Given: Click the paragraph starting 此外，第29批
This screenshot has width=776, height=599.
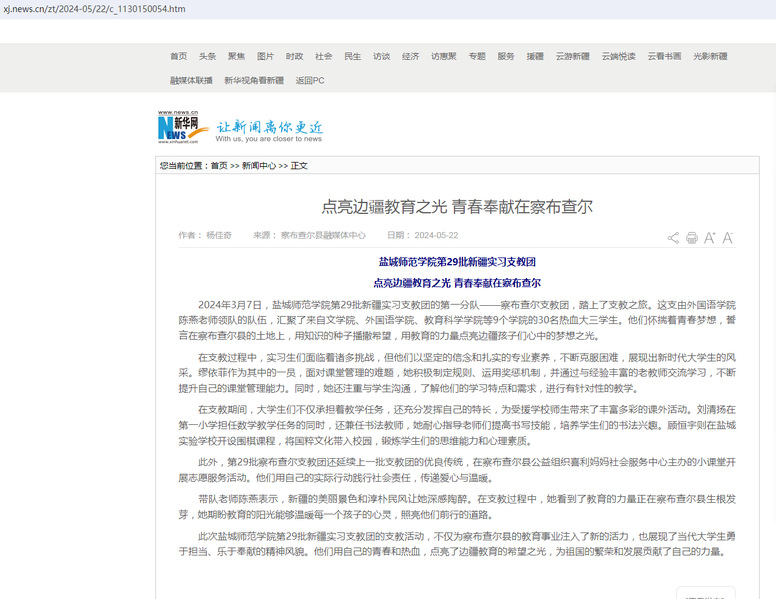Looking at the screenshot, I should pyautogui.click(x=457, y=470).
